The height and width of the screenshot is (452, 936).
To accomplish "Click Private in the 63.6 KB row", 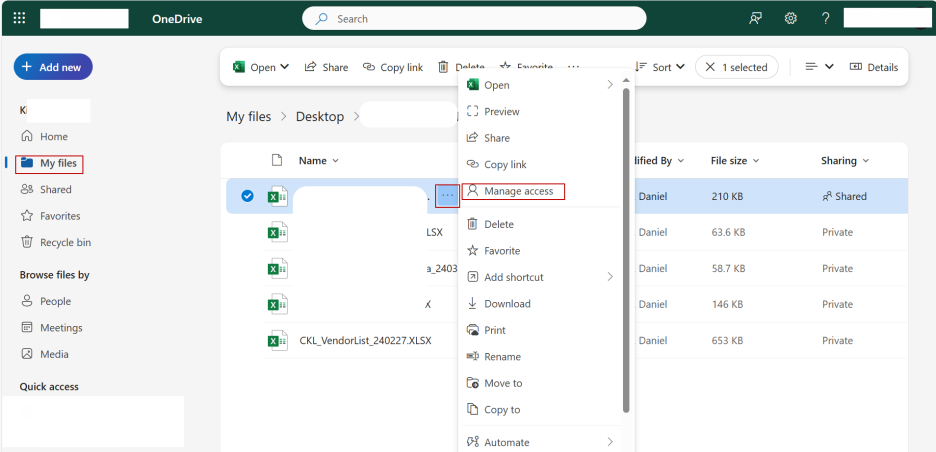I will pos(838,232).
